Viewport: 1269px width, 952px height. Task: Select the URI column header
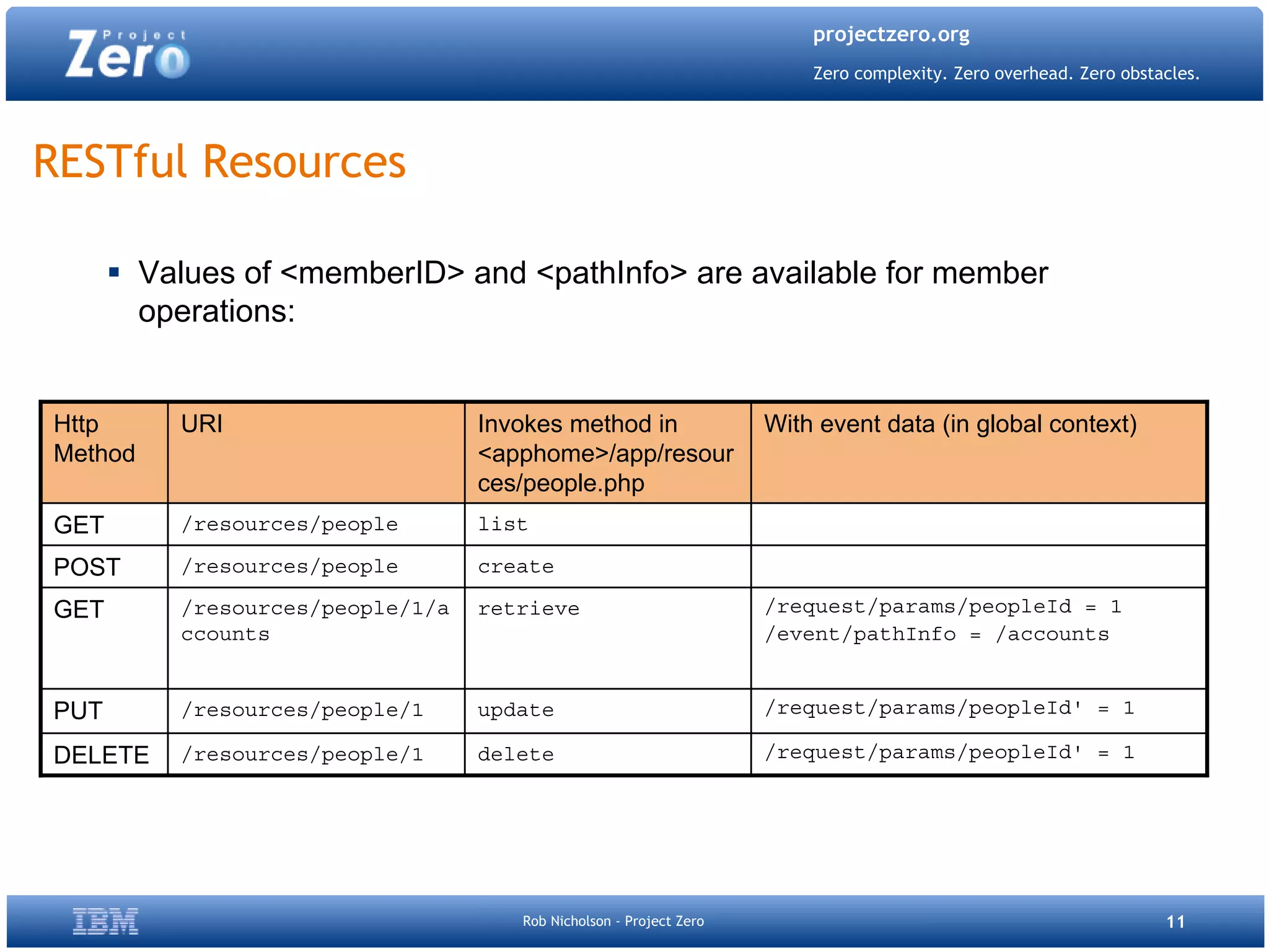pyautogui.click(x=202, y=424)
